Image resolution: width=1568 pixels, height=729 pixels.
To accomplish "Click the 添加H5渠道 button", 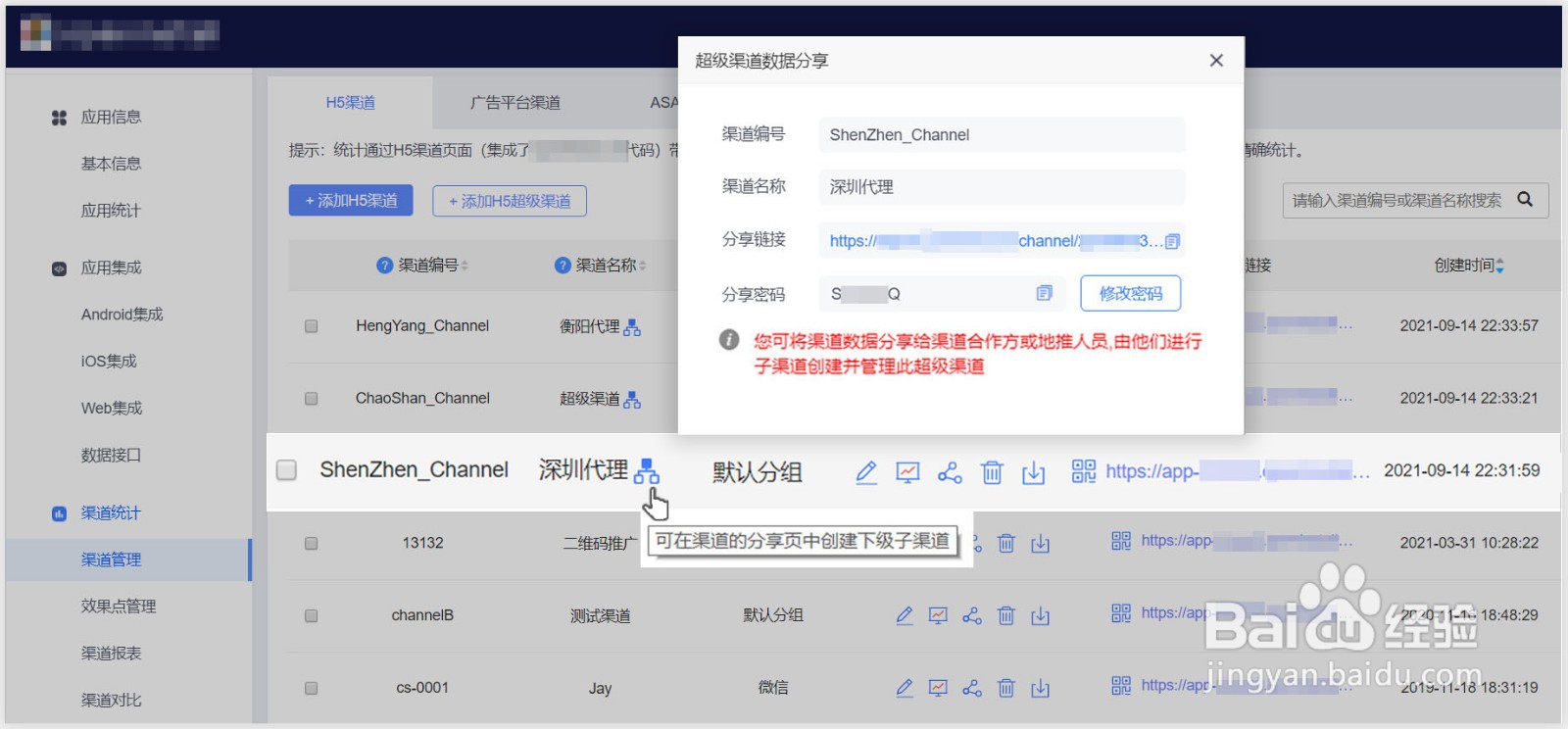I will pyautogui.click(x=351, y=201).
